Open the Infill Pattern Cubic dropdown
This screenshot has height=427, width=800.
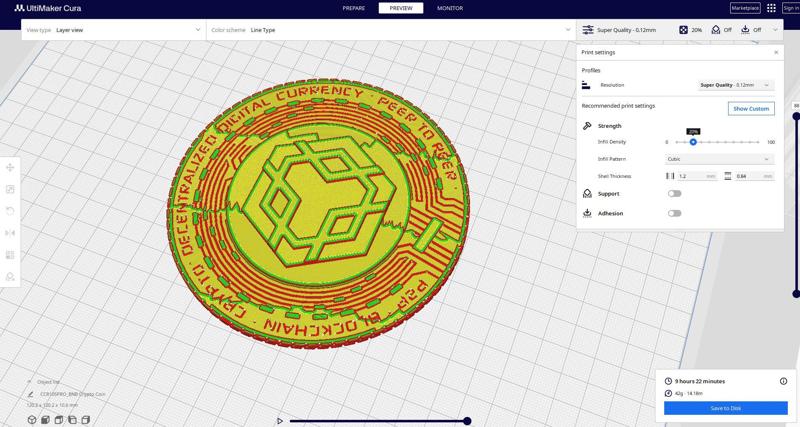click(719, 159)
